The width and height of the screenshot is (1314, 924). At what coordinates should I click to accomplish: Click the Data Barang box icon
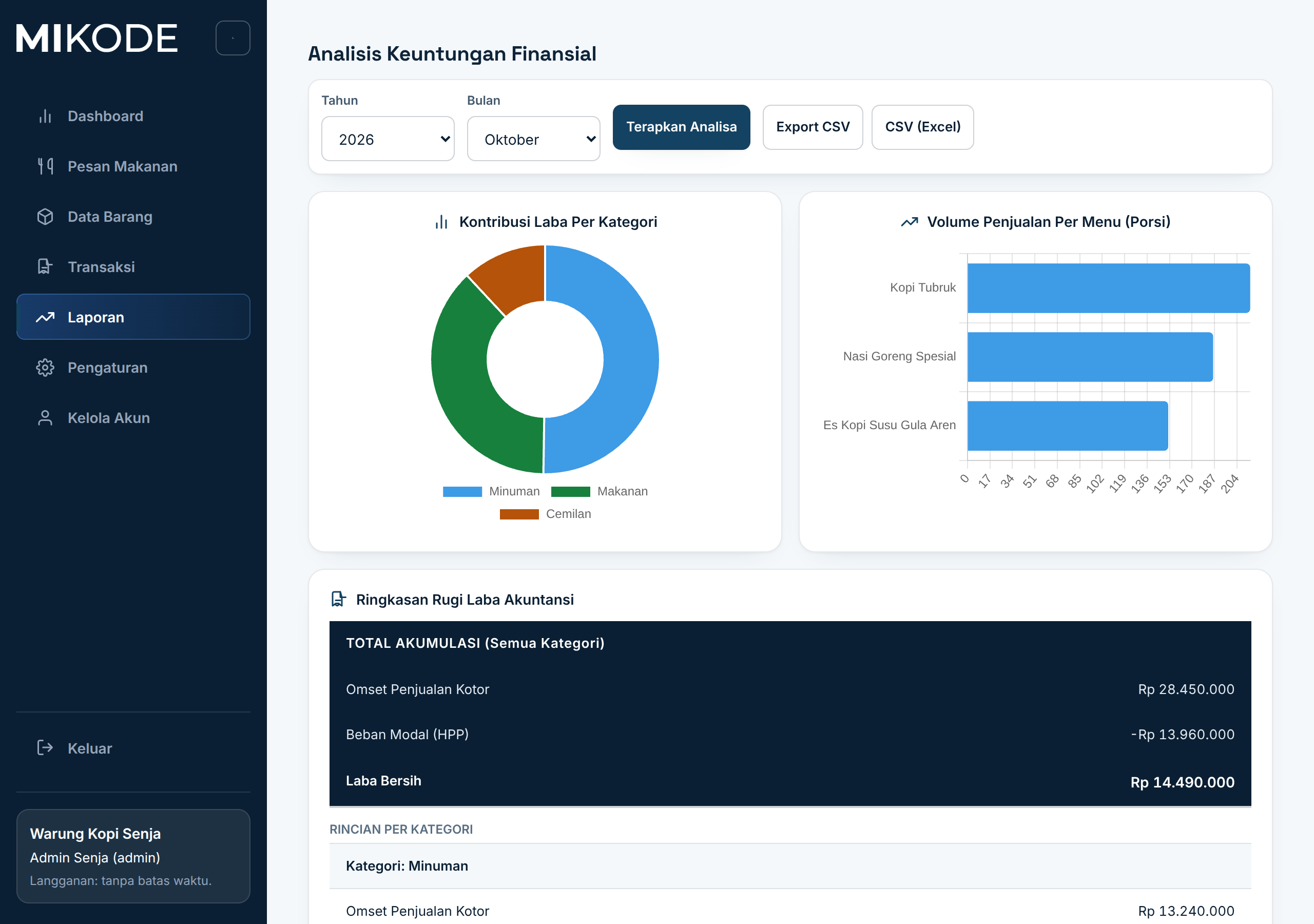tap(45, 217)
